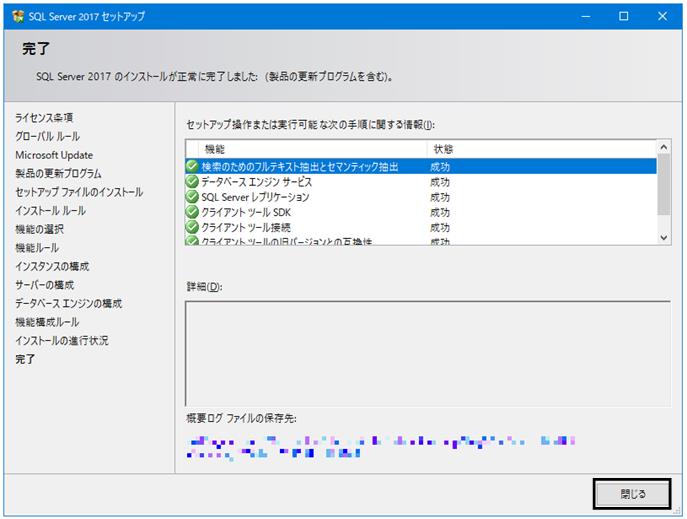This screenshot has height=519, width=687.
Task: Select 機能の選択 step in sidebar
Action: click(39, 229)
